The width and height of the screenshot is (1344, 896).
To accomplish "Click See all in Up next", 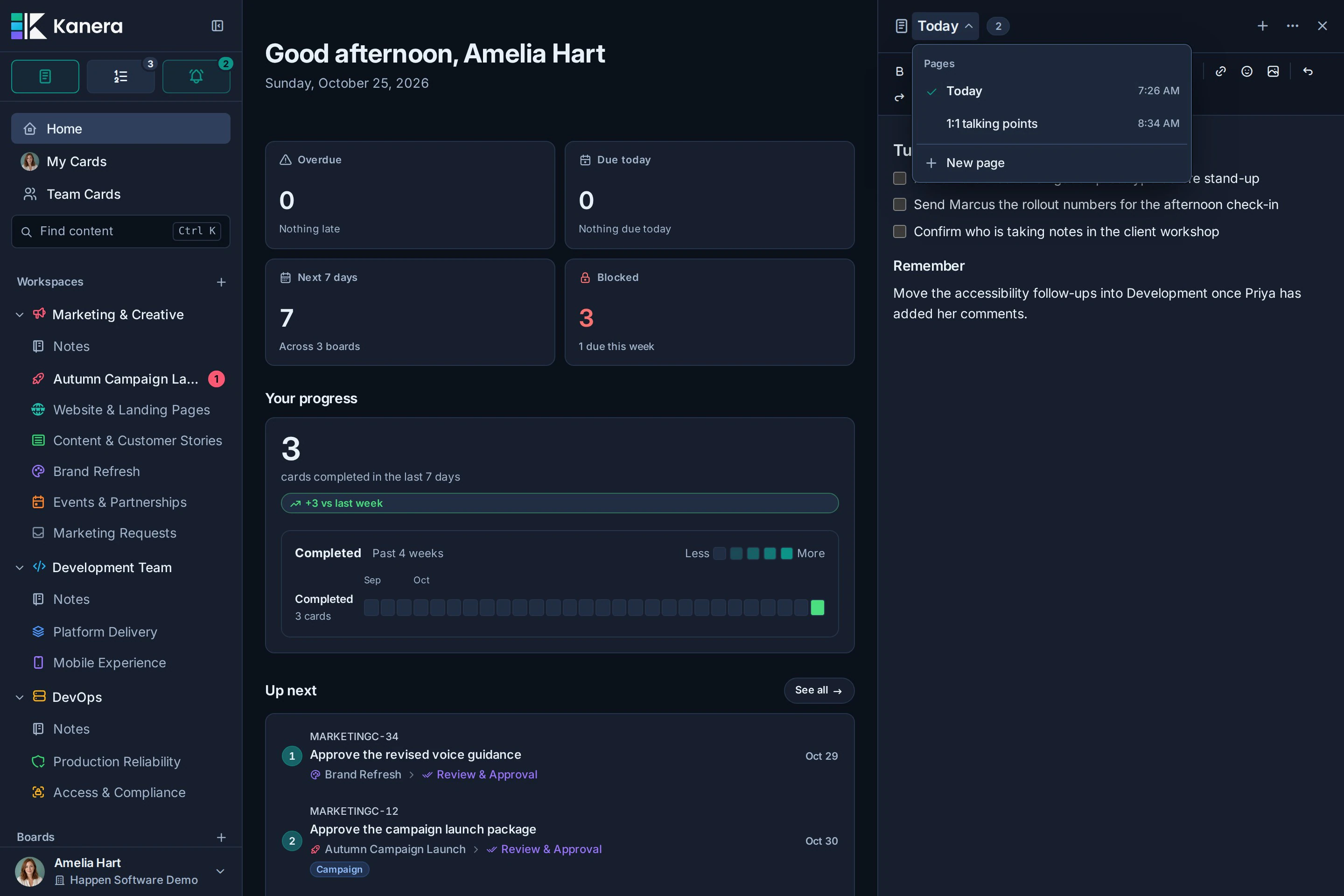I will [819, 690].
